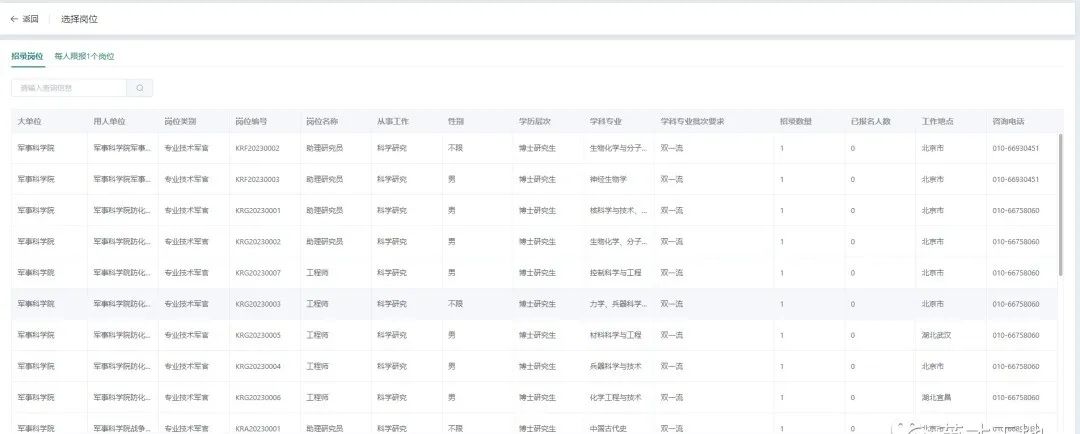Select the row with code KRF20230002
Screen dimensions: 1080x434
point(534,148)
